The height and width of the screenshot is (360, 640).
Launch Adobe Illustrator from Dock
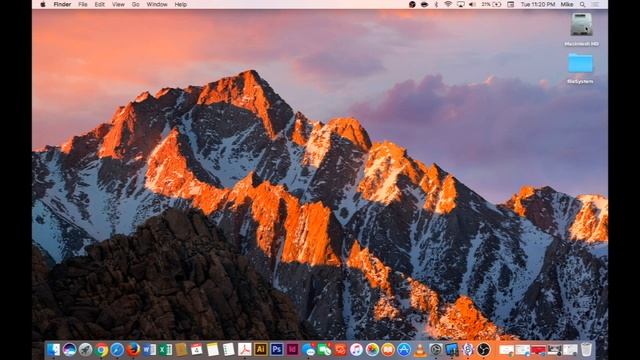[x=260, y=350]
